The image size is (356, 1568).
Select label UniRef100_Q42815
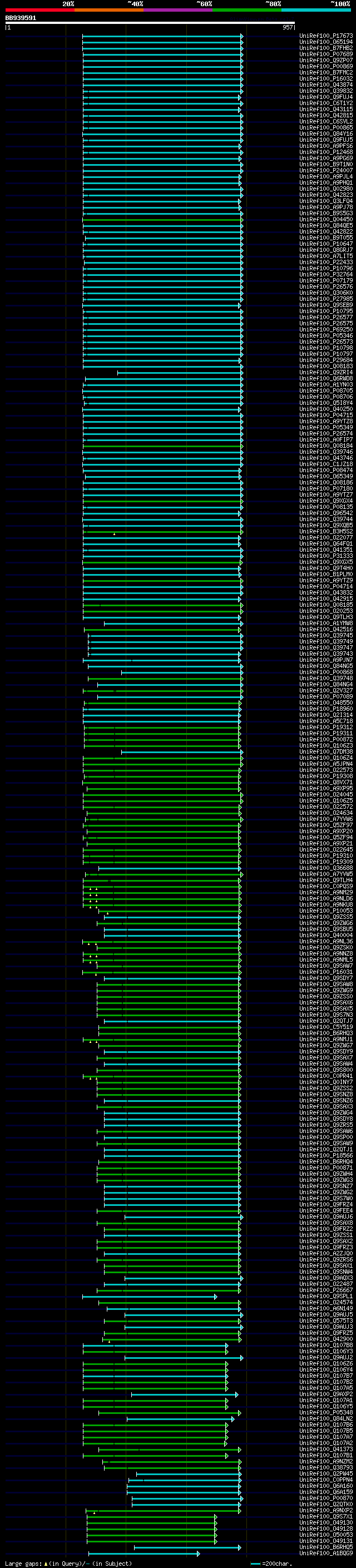(x=326, y=115)
